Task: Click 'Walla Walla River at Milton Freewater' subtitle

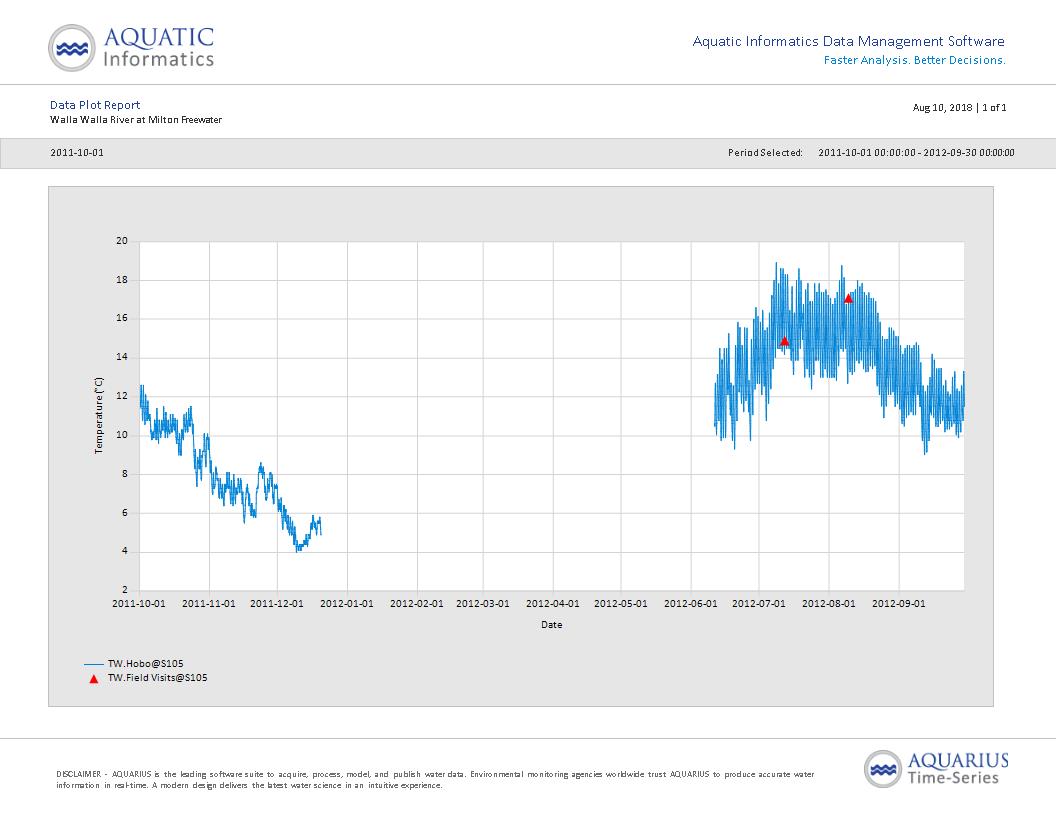Action: click(x=136, y=120)
